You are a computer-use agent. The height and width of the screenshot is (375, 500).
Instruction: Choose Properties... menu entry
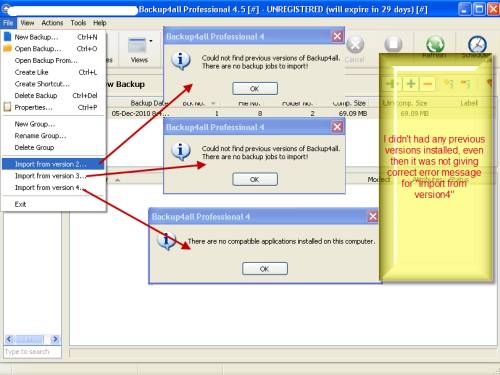pos(54,107)
